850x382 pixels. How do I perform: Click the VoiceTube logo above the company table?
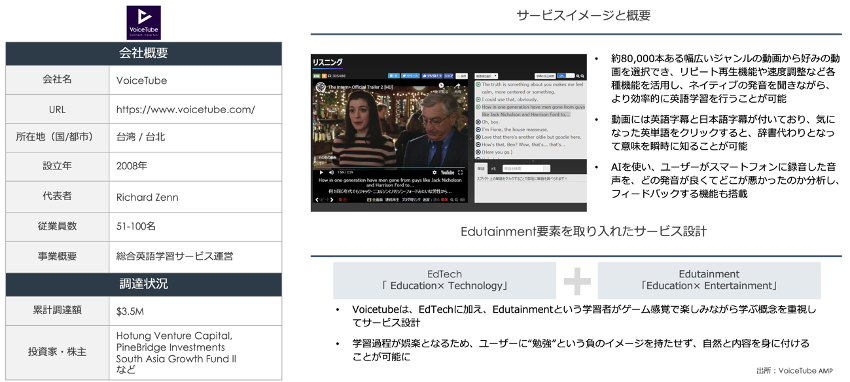[144, 23]
